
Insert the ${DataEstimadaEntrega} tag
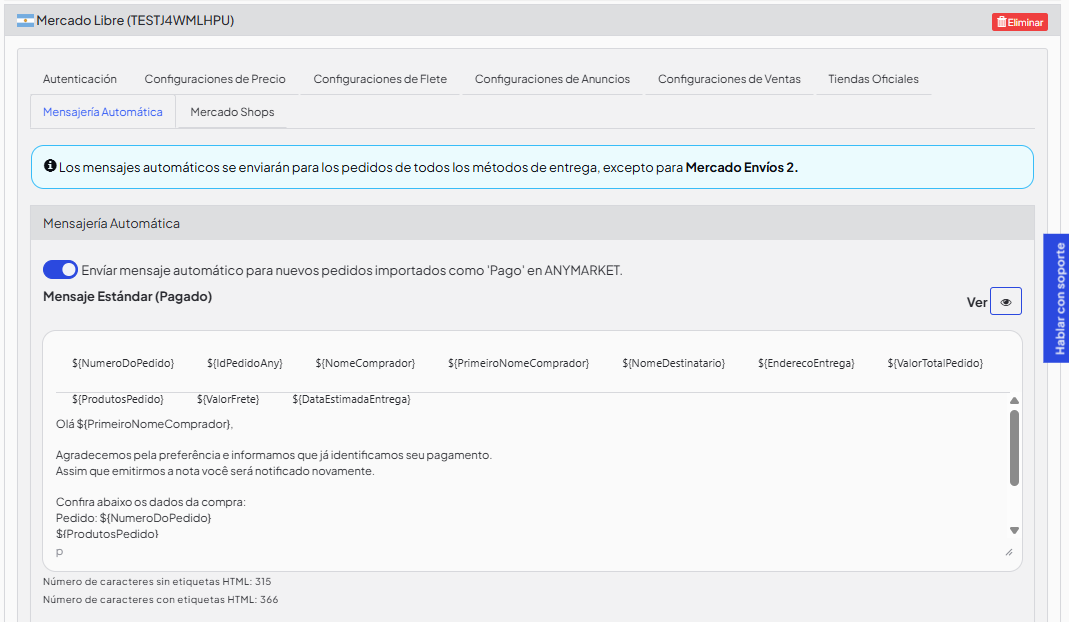tap(351, 399)
